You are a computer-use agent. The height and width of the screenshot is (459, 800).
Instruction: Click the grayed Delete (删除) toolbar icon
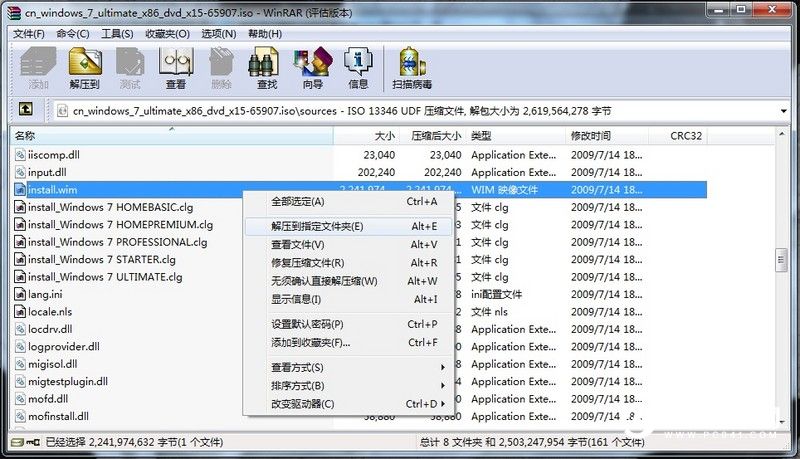point(221,68)
